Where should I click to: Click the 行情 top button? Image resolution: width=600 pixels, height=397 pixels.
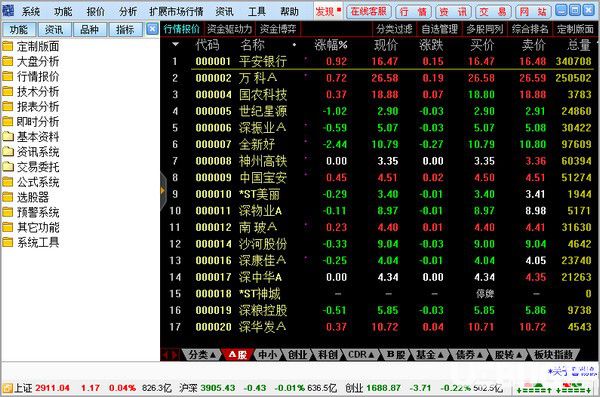413,11
